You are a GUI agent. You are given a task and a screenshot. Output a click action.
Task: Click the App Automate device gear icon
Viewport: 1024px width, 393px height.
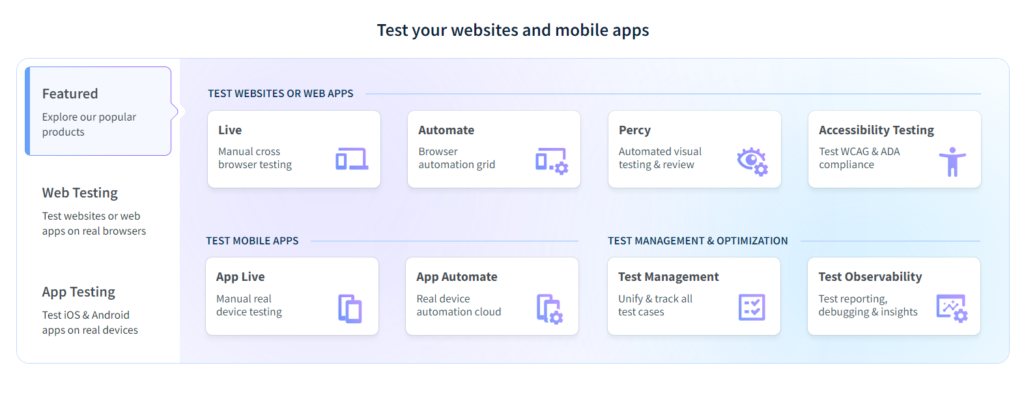(550, 309)
